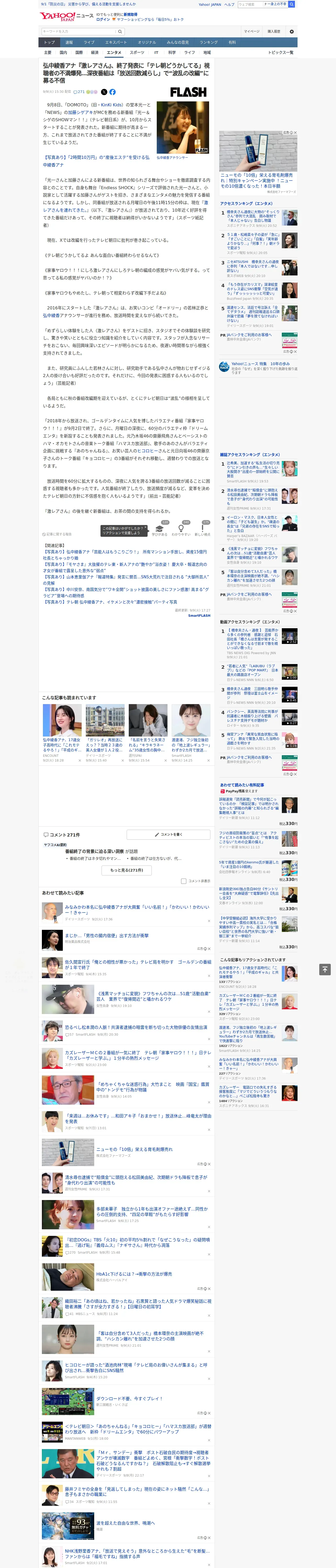The width and height of the screenshot is (336, 1568).
Task: Open the 購入履歴 link
Action: [274, 32]
